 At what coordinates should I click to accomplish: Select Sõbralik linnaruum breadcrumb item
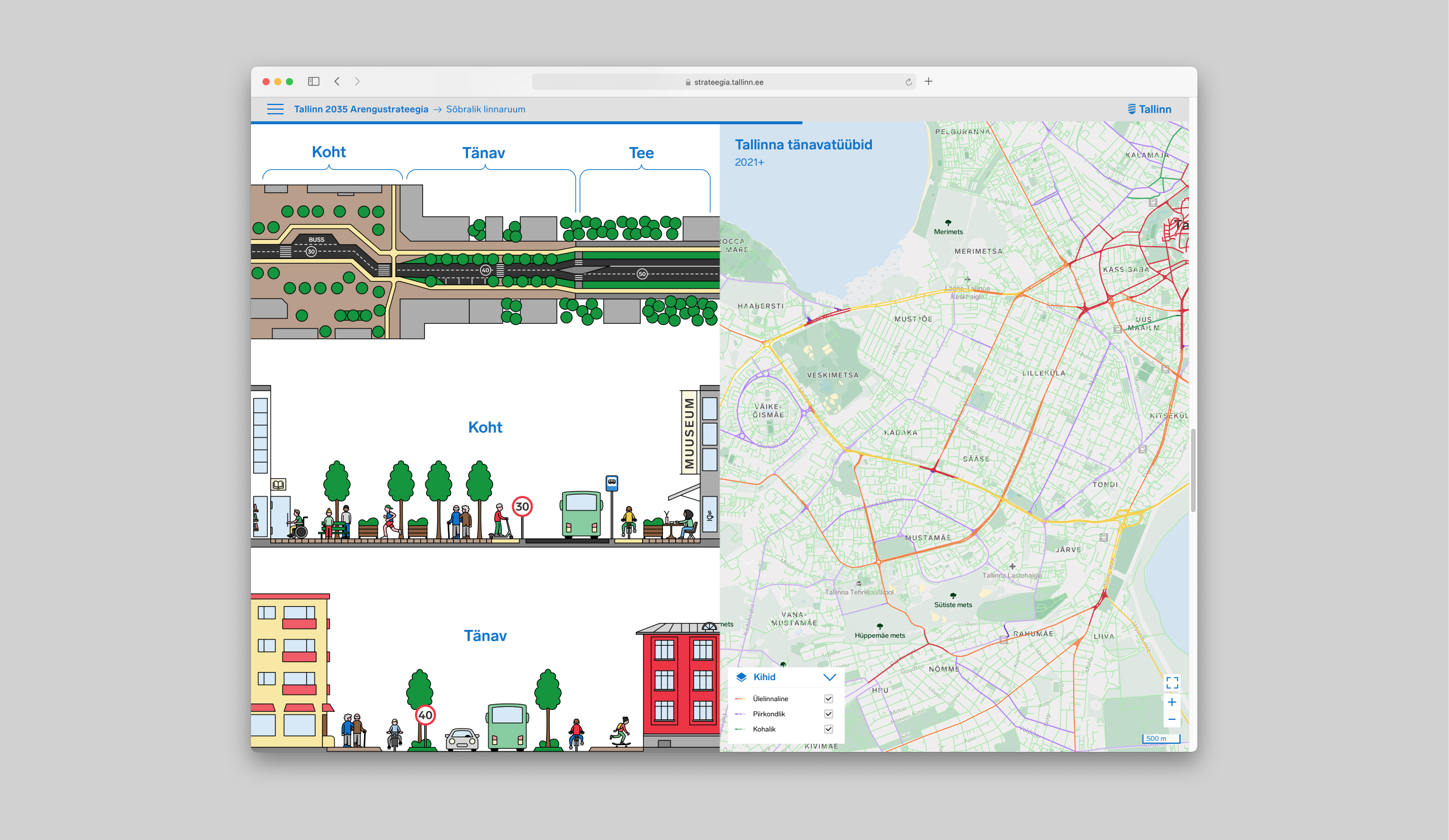click(x=486, y=109)
